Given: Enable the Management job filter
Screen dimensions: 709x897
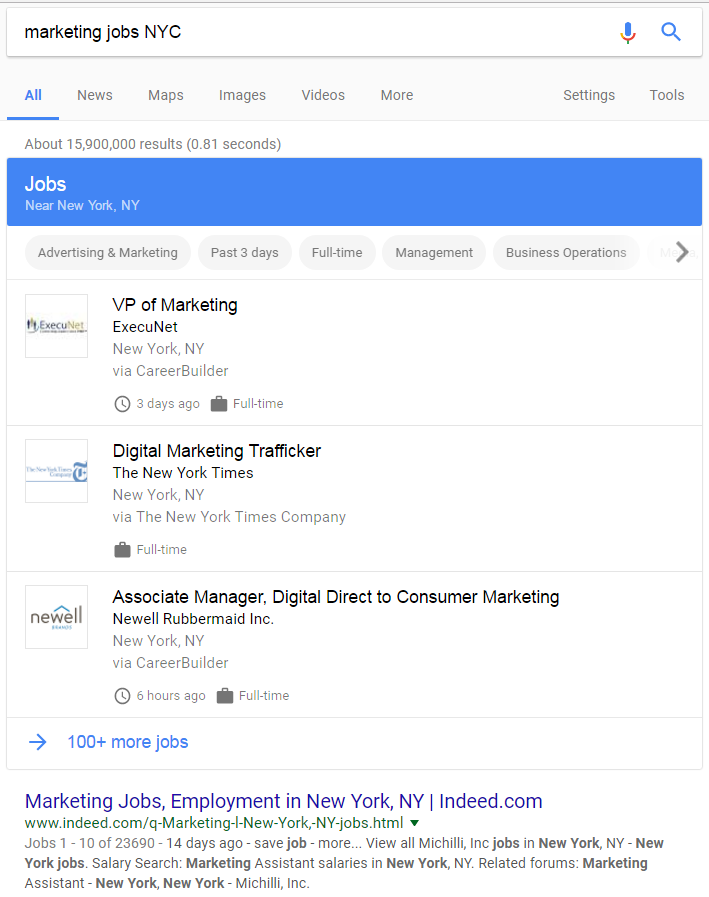Looking at the screenshot, I should pyautogui.click(x=433, y=252).
